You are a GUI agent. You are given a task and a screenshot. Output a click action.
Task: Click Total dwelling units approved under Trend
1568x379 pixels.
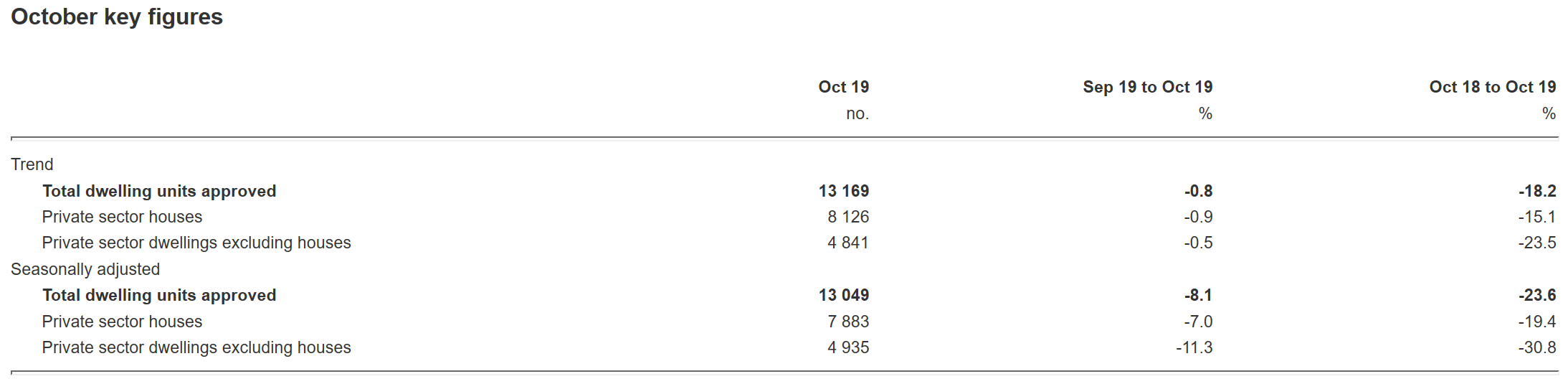159,191
